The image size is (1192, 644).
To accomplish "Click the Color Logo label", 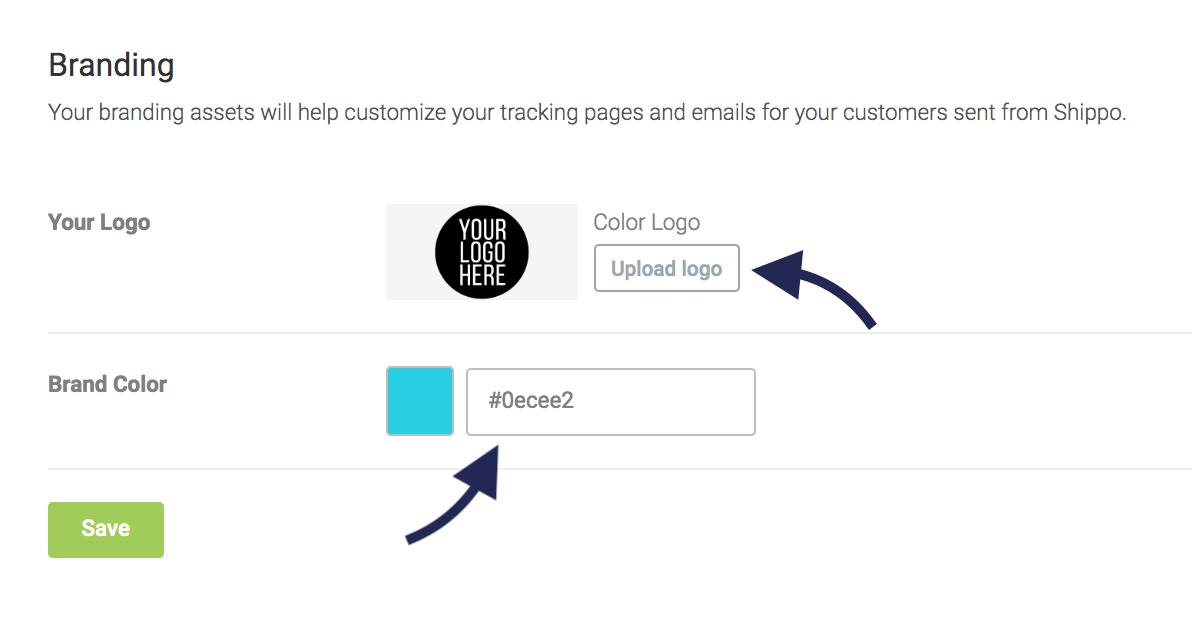I will 646,222.
